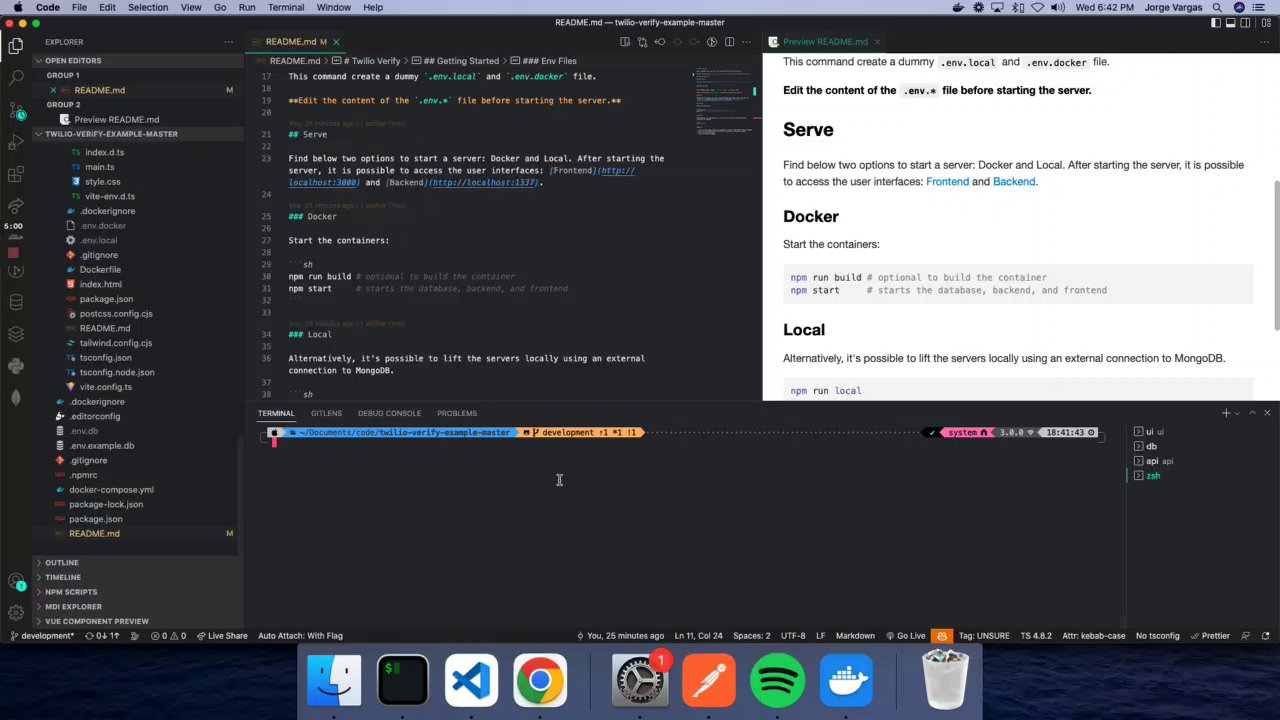
Task: Open Google Chrome in the Dock
Action: click(x=540, y=681)
